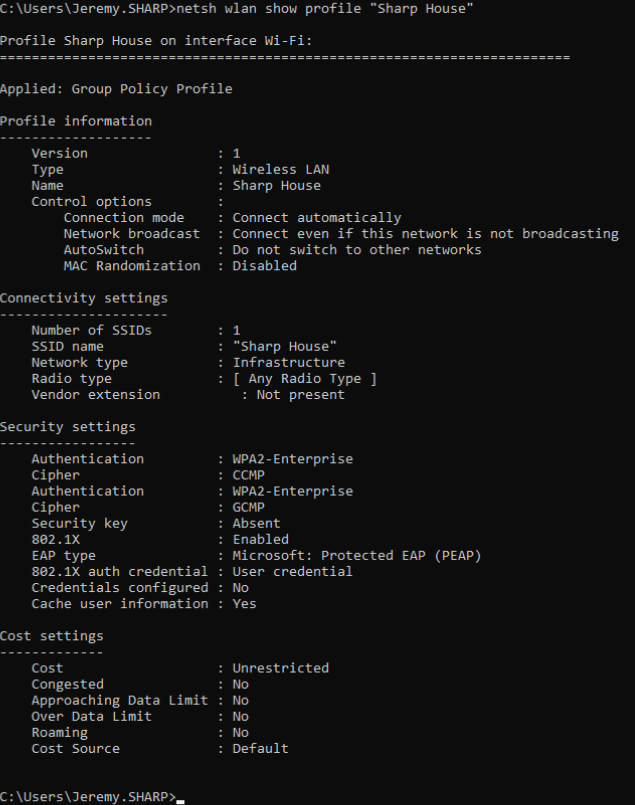
Task: Click the "Applied: Group Policy Profile" line
Action: coord(116,89)
